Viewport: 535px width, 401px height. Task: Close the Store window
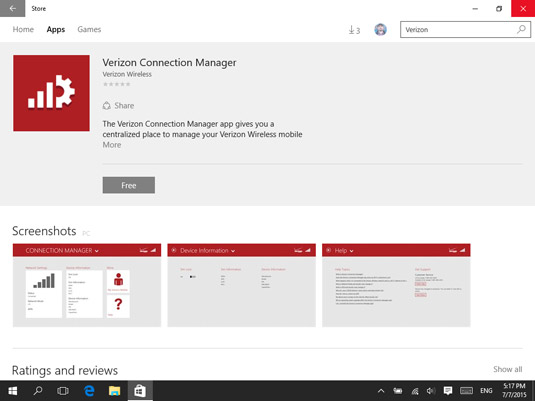pos(523,9)
